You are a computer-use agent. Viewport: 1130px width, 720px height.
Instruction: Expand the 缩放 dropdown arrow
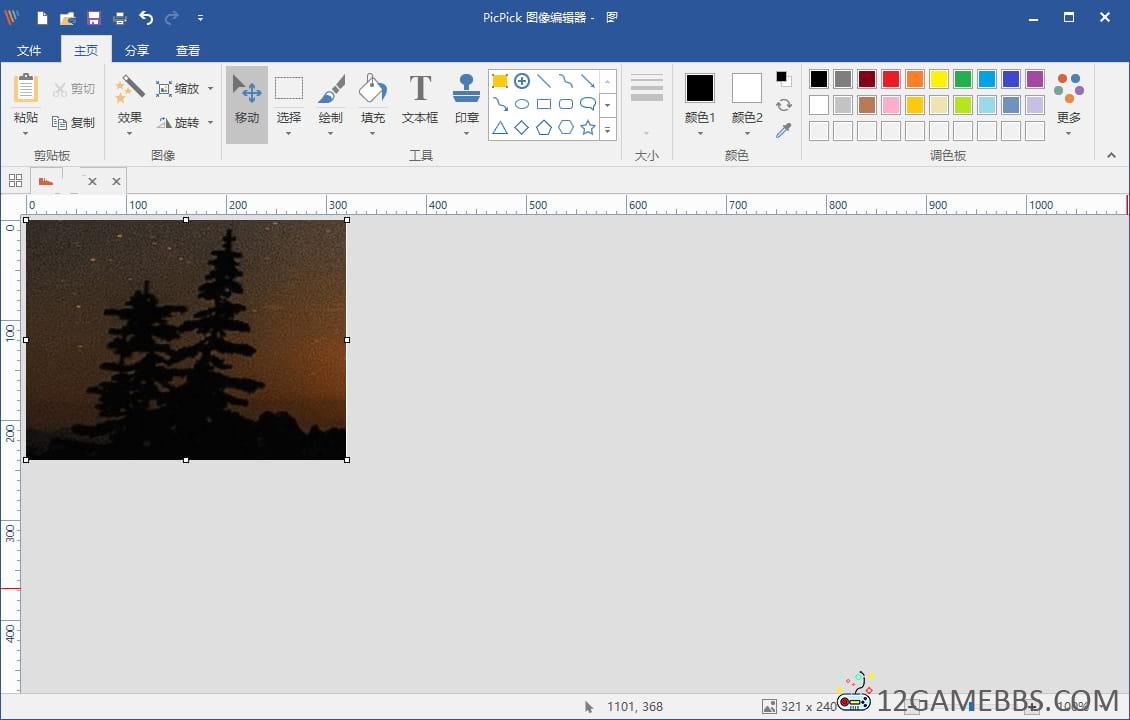click(210, 89)
